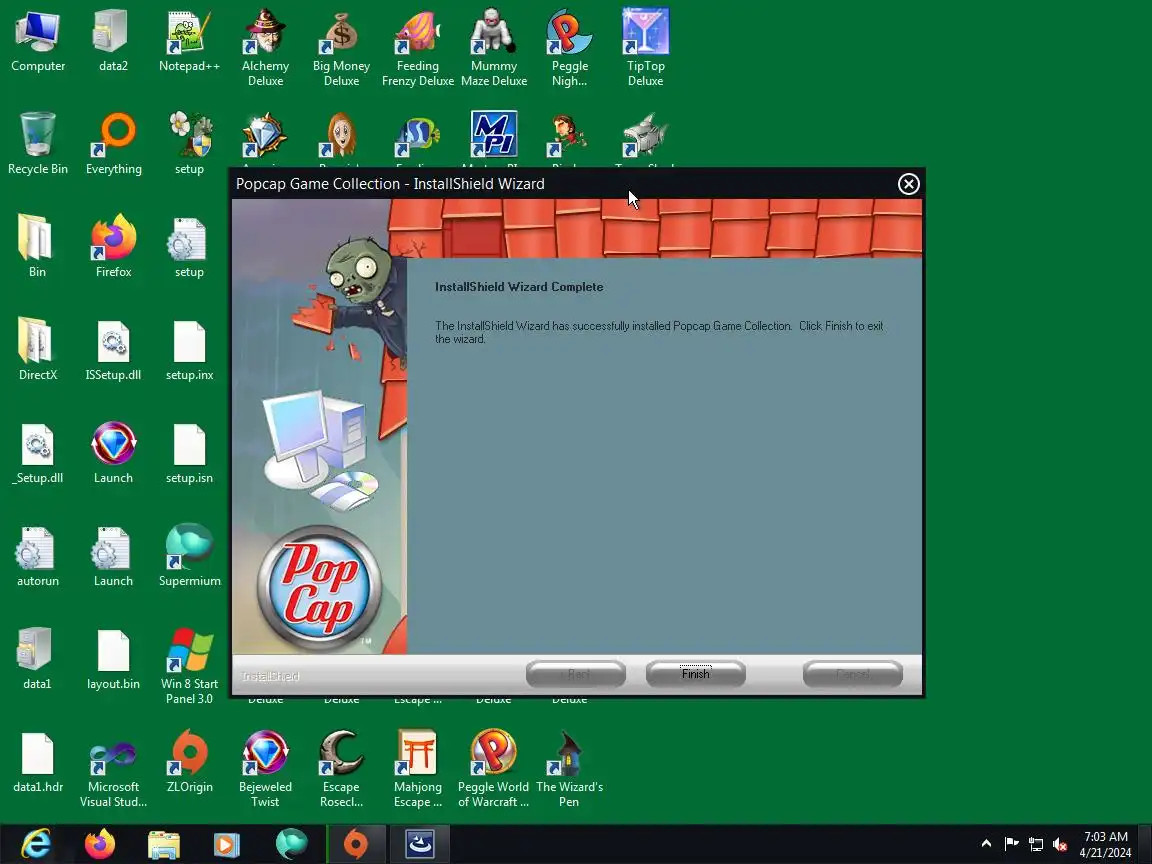
Task: Open Peggle World of Warcraft shortcut
Action: [494, 769]
